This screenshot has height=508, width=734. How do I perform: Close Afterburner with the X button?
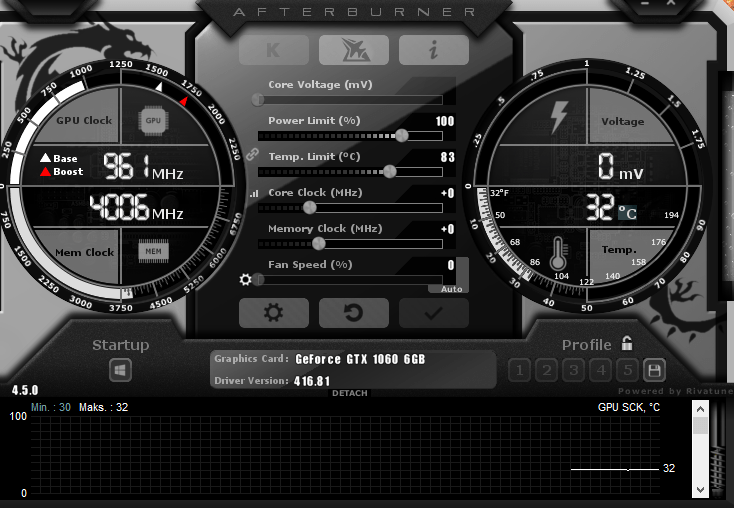[671, 3]
